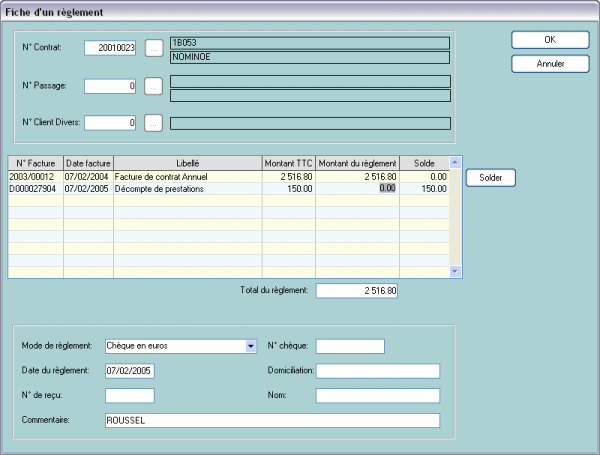Click the 150.00 Solde cell
Image resolution: width=600 pixels, height=455 pixels.
424,189
